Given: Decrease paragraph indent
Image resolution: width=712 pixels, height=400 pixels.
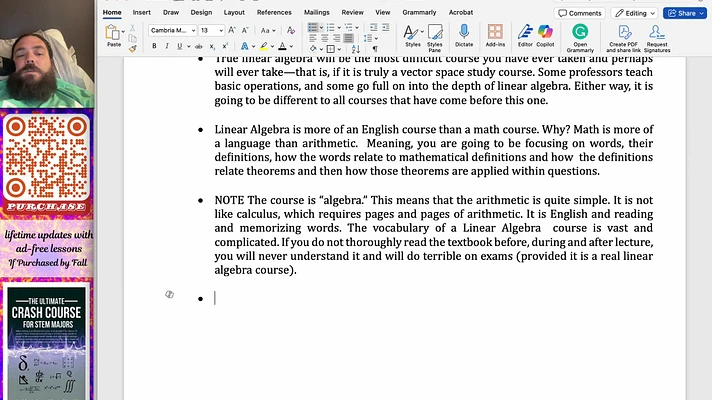Looking at the screenshot, I should (x=373, y=28).
